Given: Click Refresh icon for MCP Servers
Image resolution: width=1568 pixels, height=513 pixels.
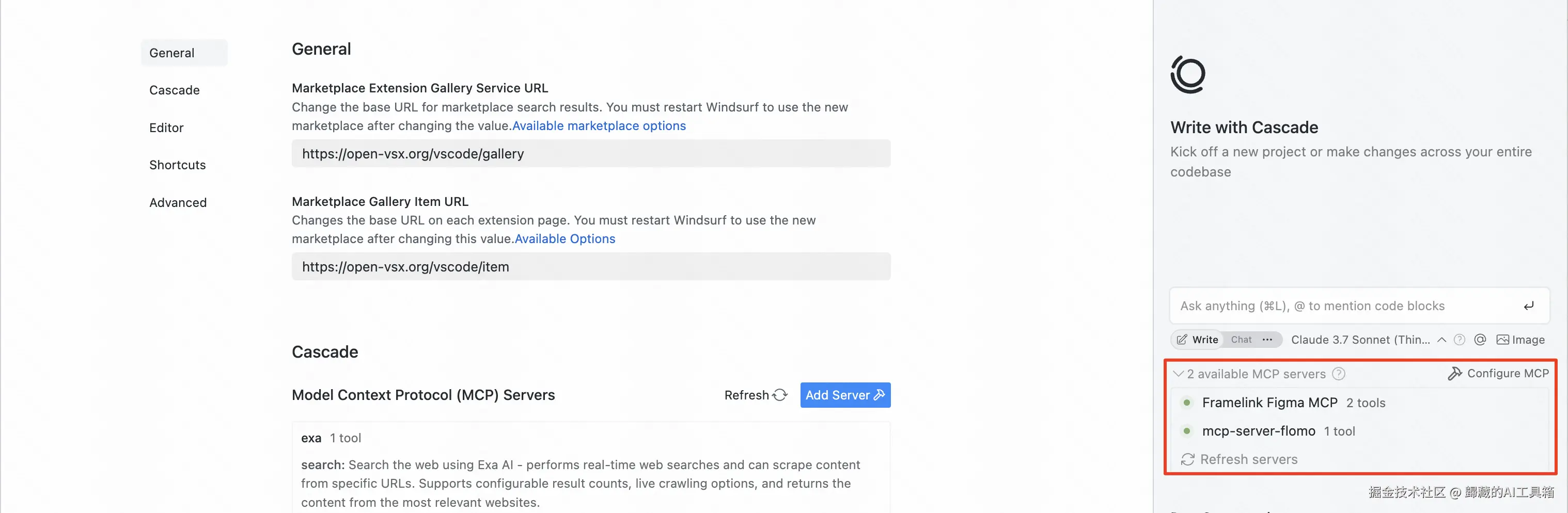Looking at the screenshot, I should [x=780, y=395].
